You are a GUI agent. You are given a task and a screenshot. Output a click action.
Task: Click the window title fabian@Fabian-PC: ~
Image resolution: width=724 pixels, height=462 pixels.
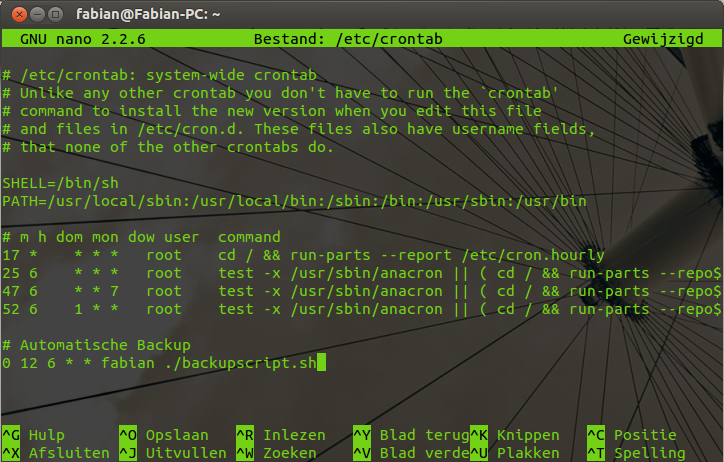tap(148, 14)
